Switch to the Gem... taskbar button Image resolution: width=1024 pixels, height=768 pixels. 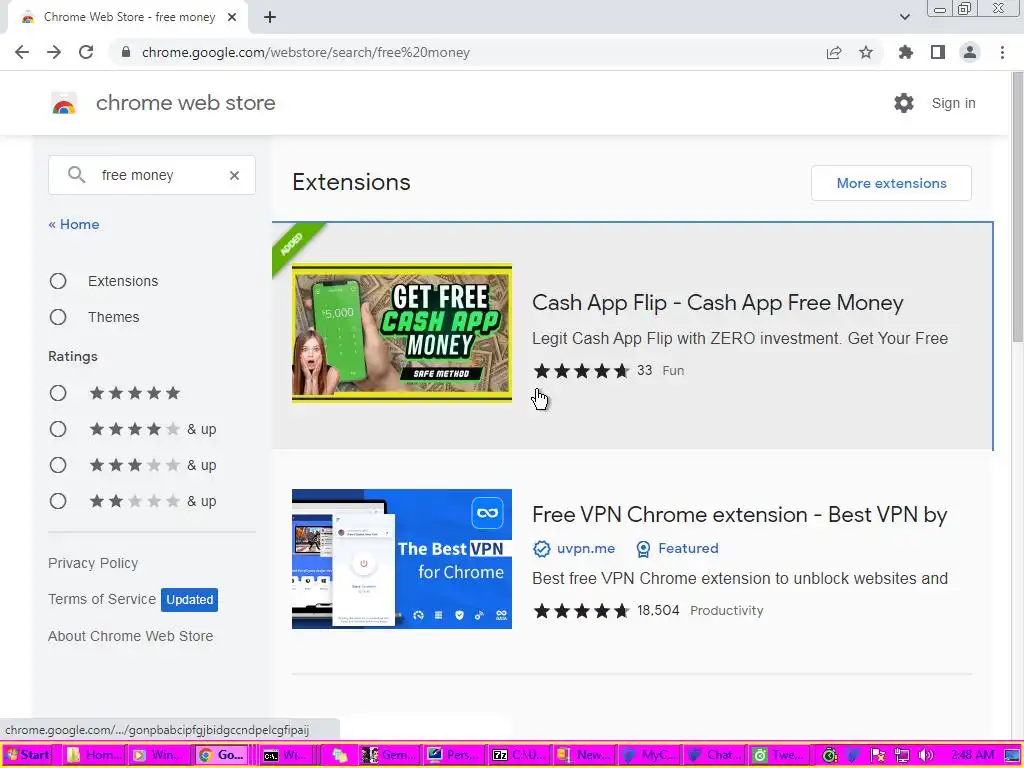point(390,755)
